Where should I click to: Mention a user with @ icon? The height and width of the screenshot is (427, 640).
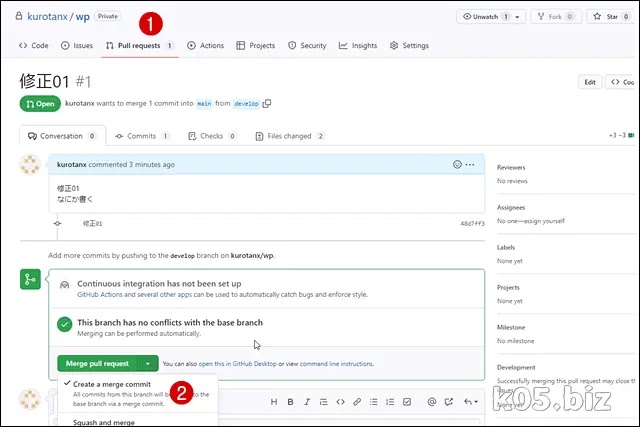[432, 402]
